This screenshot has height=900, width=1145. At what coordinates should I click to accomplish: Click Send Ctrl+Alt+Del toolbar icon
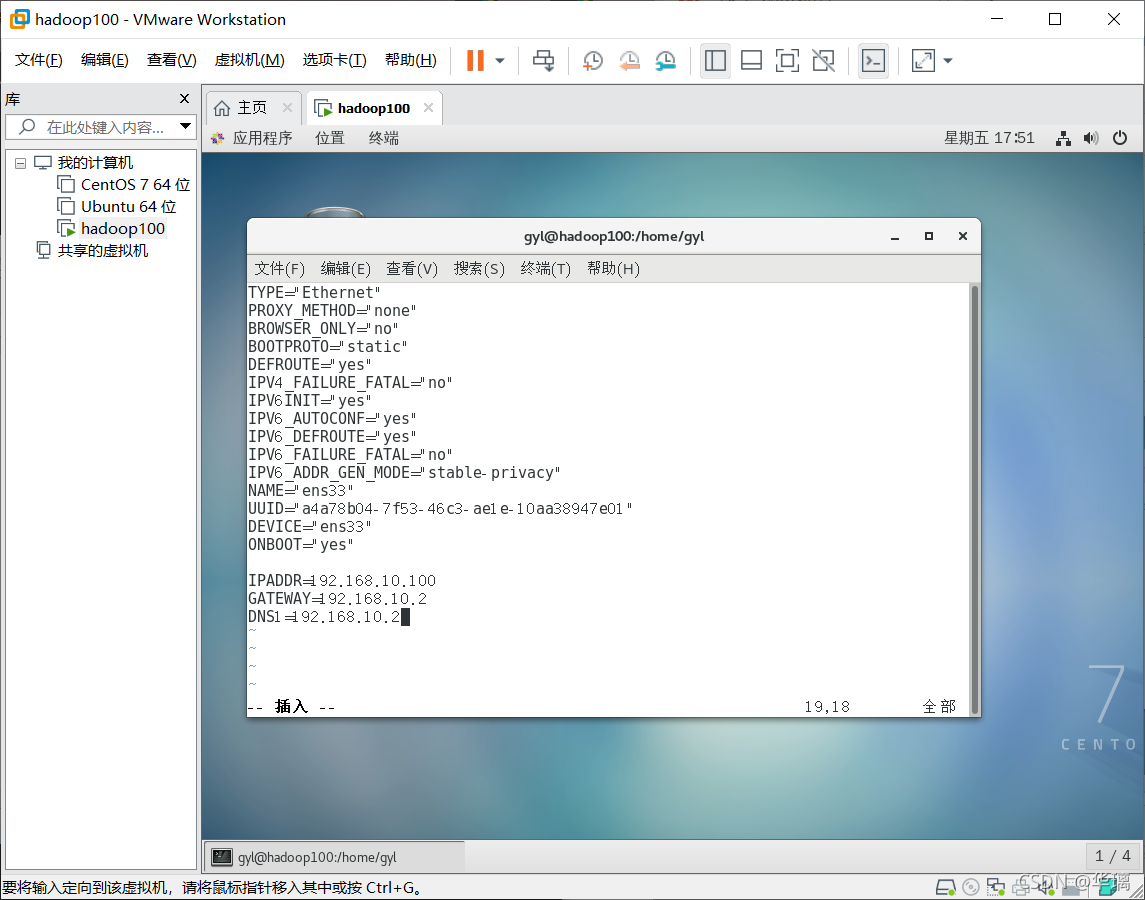pos(543,60)
